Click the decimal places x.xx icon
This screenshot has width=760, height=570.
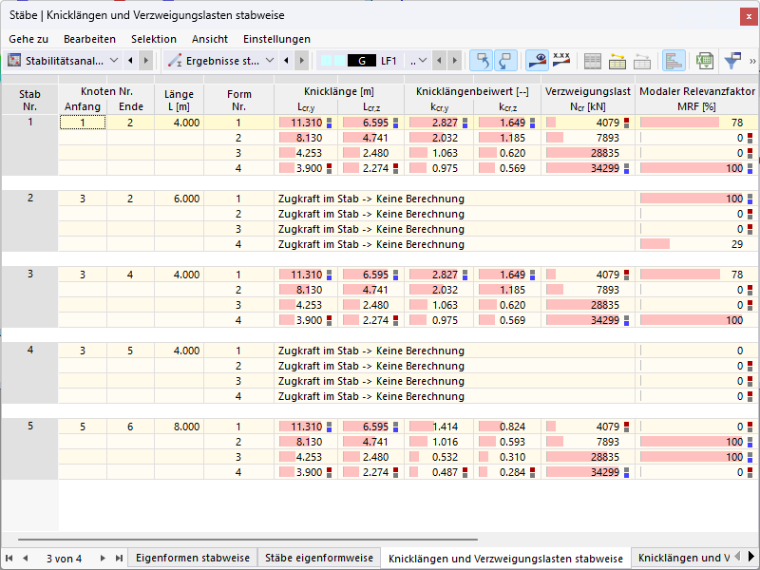point(561,61)
